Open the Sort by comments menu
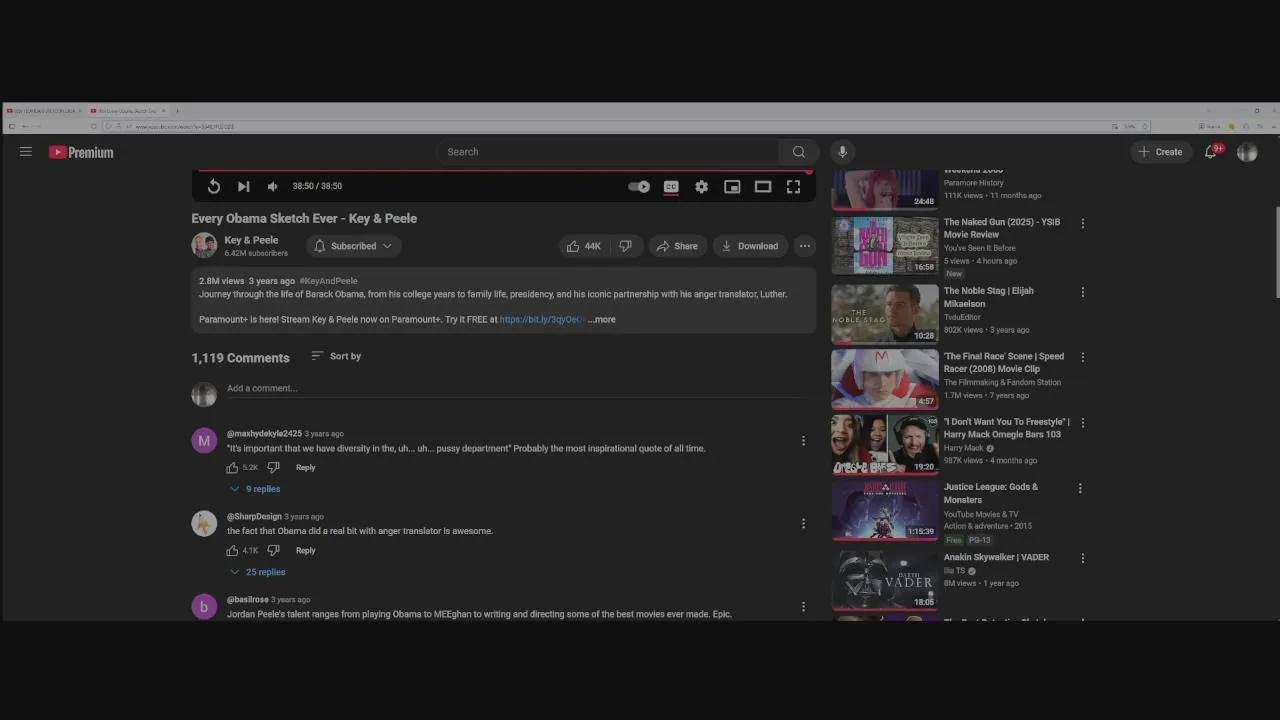 point(336,356)
